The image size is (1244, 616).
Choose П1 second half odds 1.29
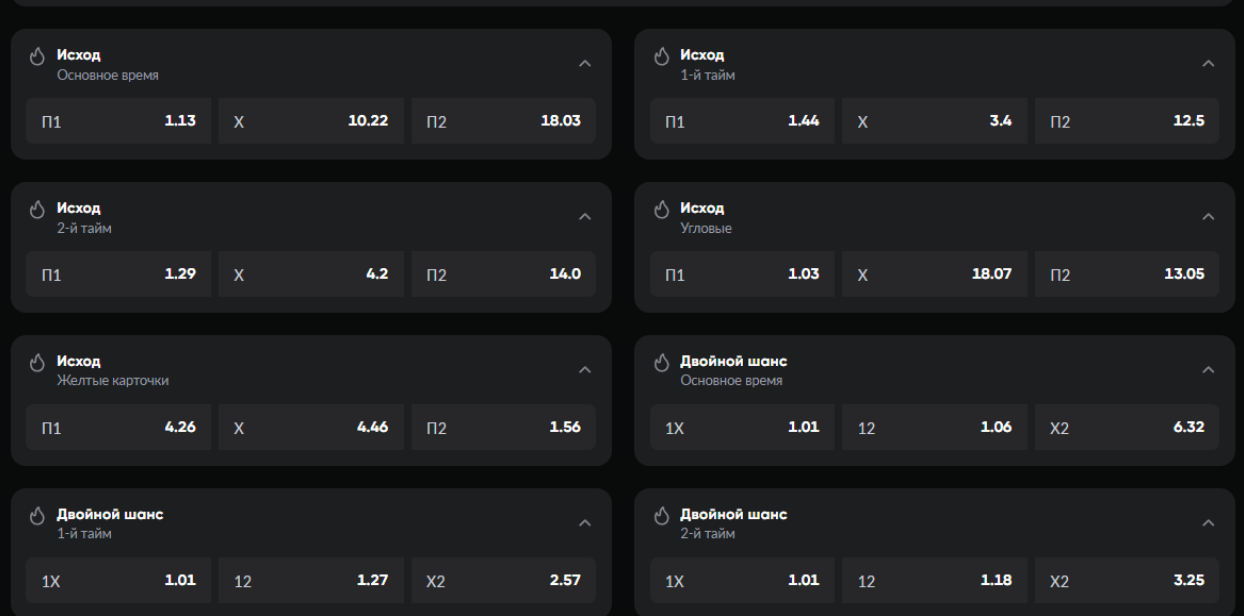118,275
